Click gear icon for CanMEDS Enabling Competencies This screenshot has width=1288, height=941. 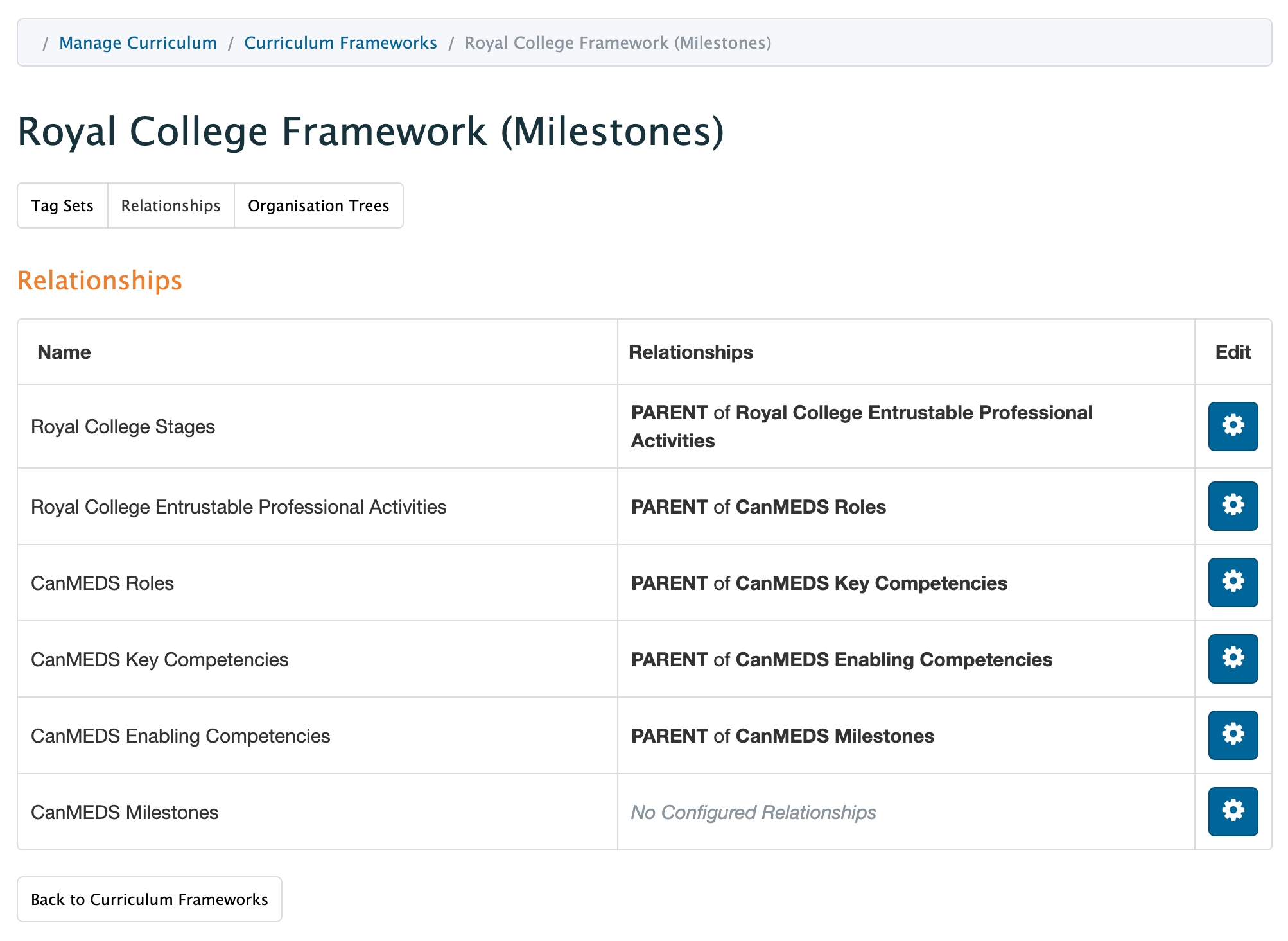point(1232,735)
